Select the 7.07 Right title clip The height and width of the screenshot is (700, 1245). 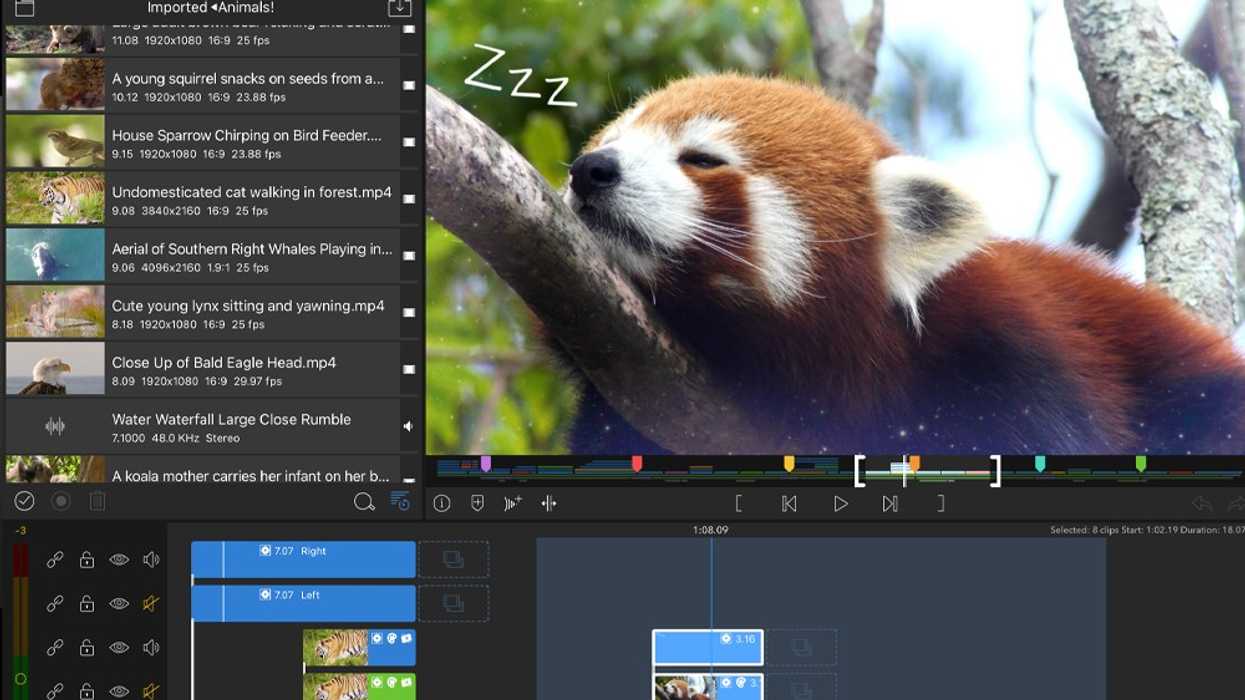(x=303, y=560)
